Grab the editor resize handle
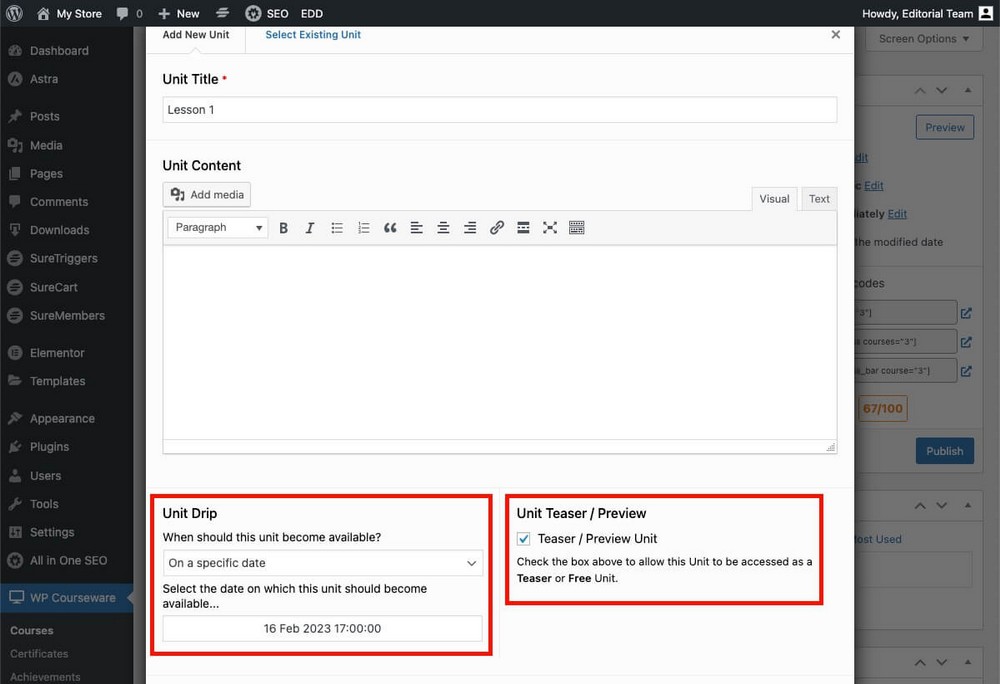Screen dimensions: 1000x684 (x=830, y=448)
